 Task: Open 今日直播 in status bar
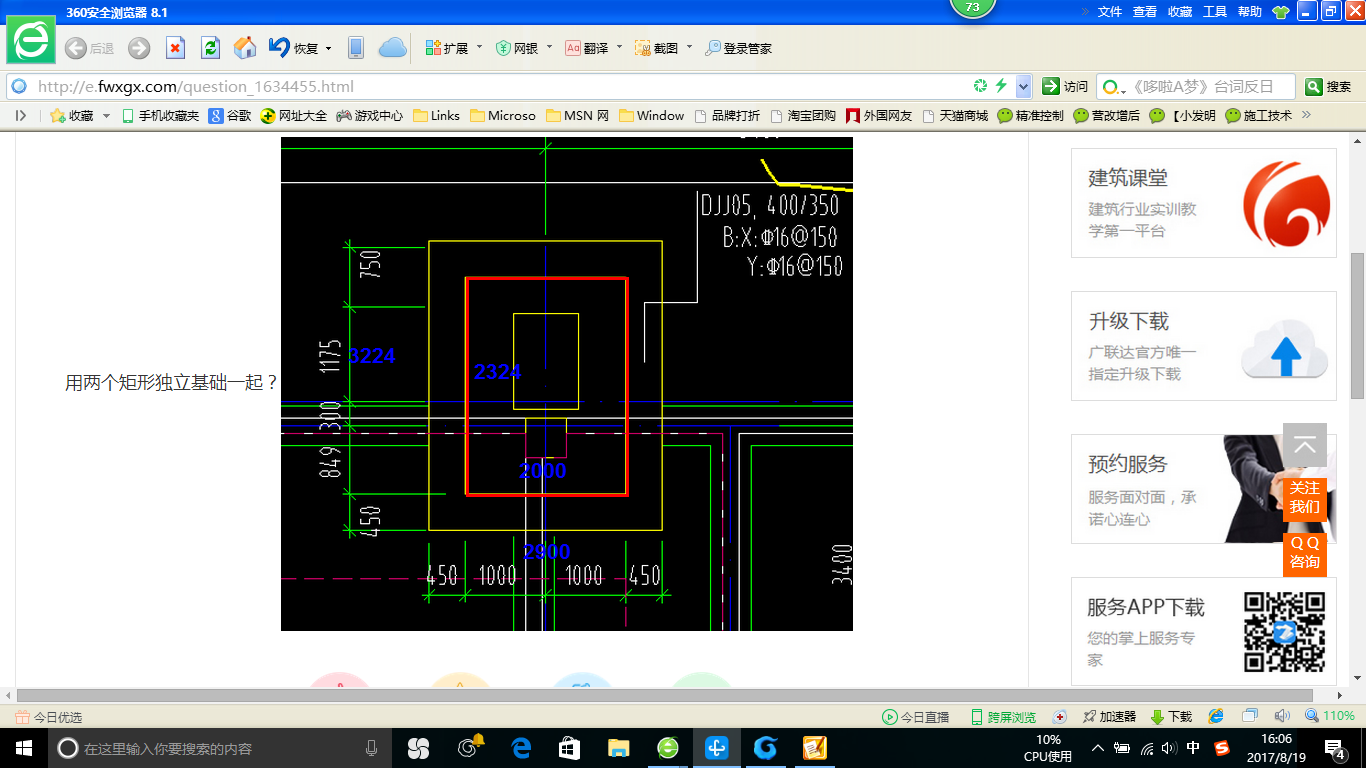point(915,717)
